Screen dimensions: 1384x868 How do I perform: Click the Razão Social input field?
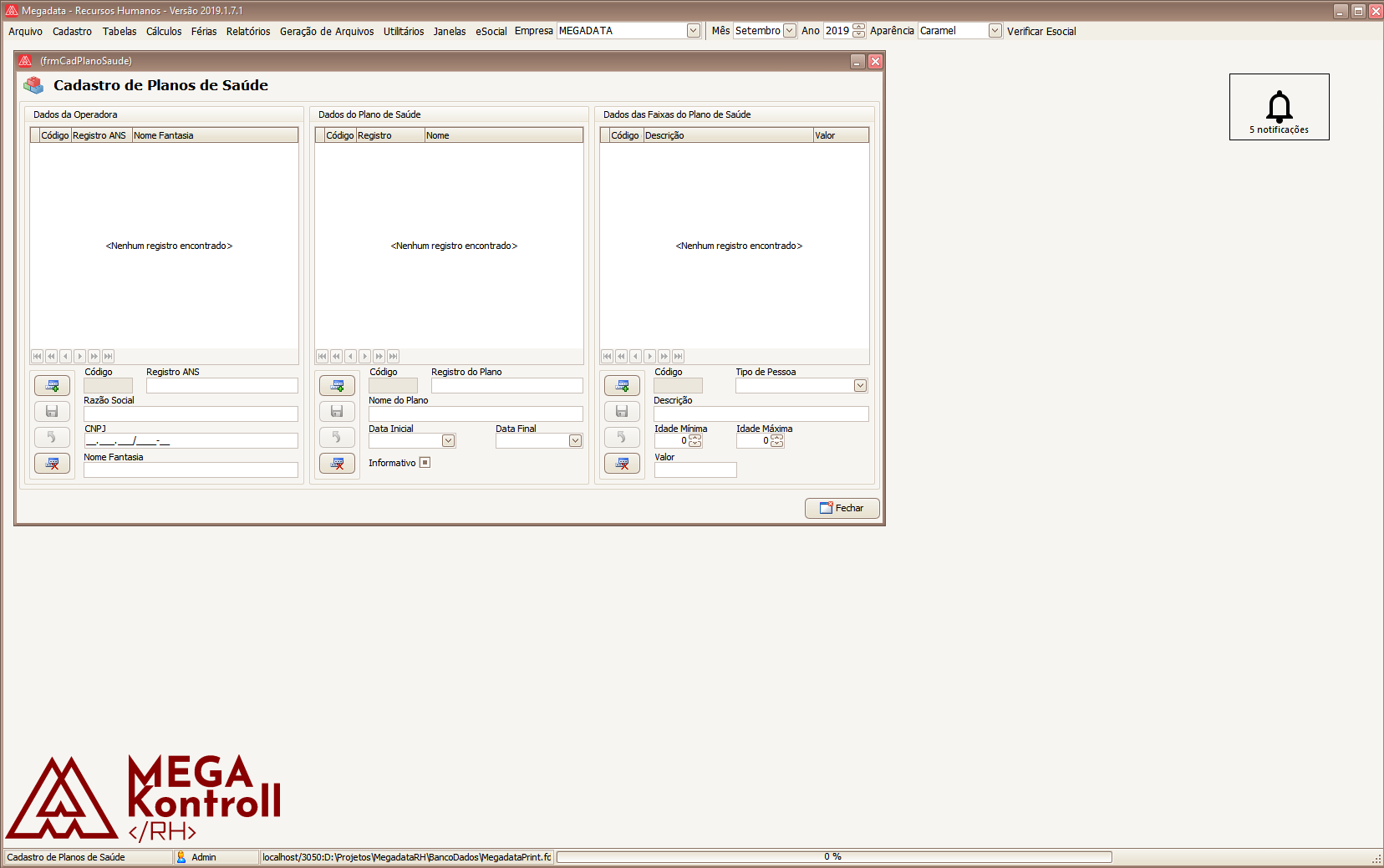pyautogui.click(x=191, y=414)
